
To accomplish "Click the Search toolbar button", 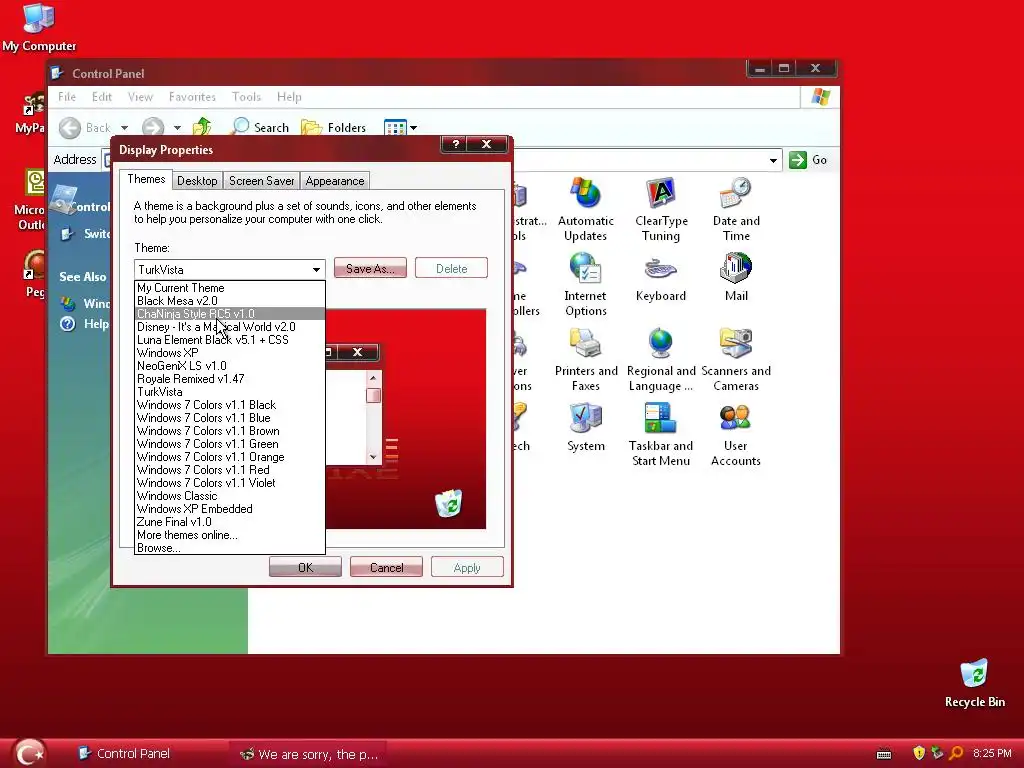I will click(261, 127).
